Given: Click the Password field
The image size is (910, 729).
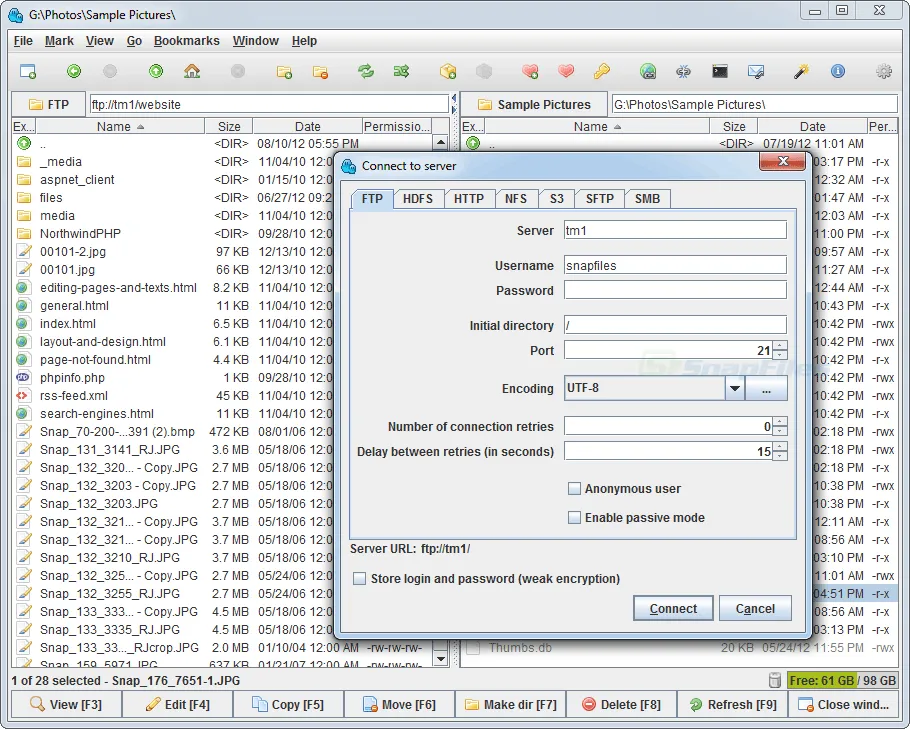Looking at the screenshot, I should 675,290.
